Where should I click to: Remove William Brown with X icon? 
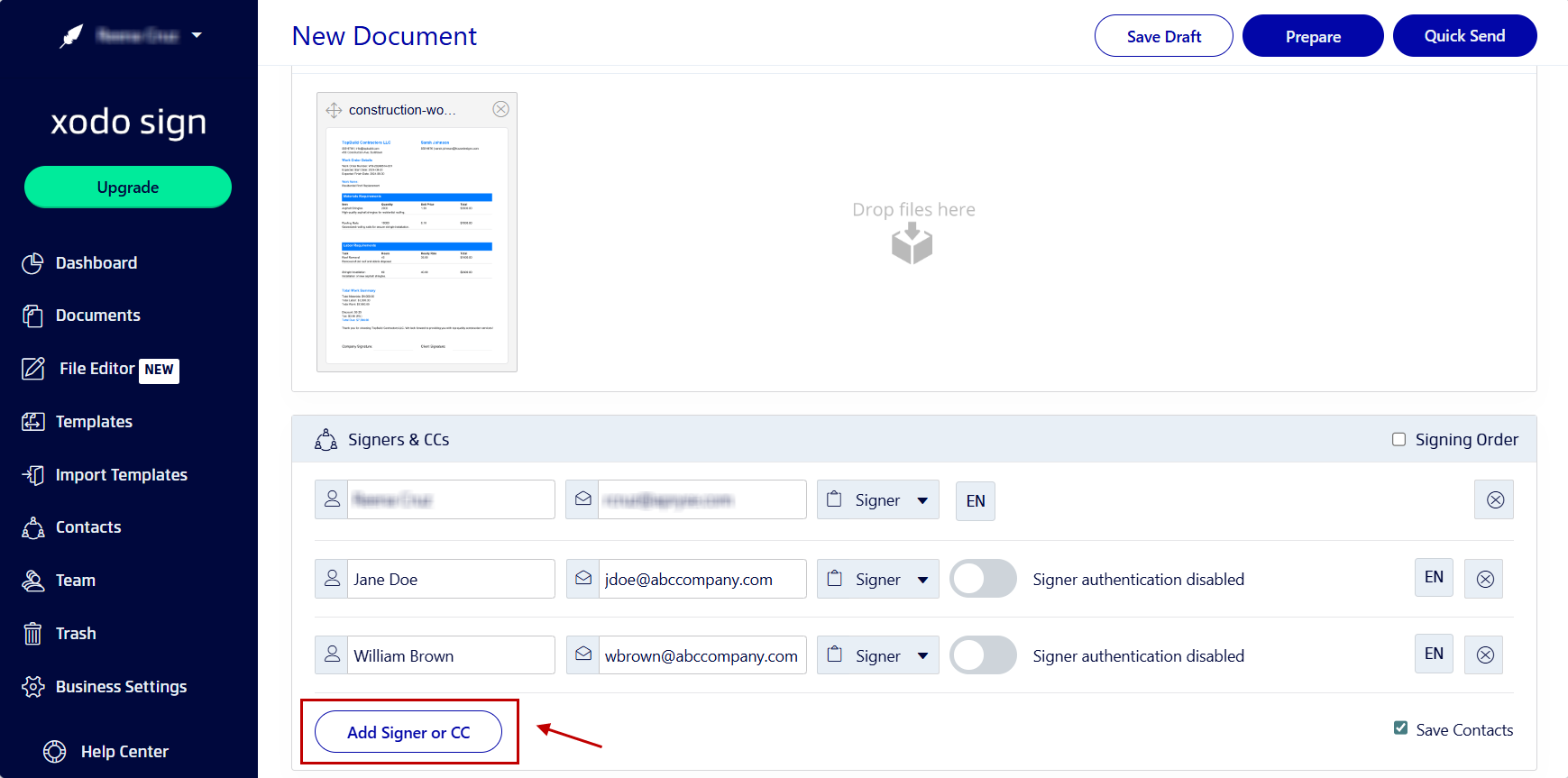tap(1484, 655)
